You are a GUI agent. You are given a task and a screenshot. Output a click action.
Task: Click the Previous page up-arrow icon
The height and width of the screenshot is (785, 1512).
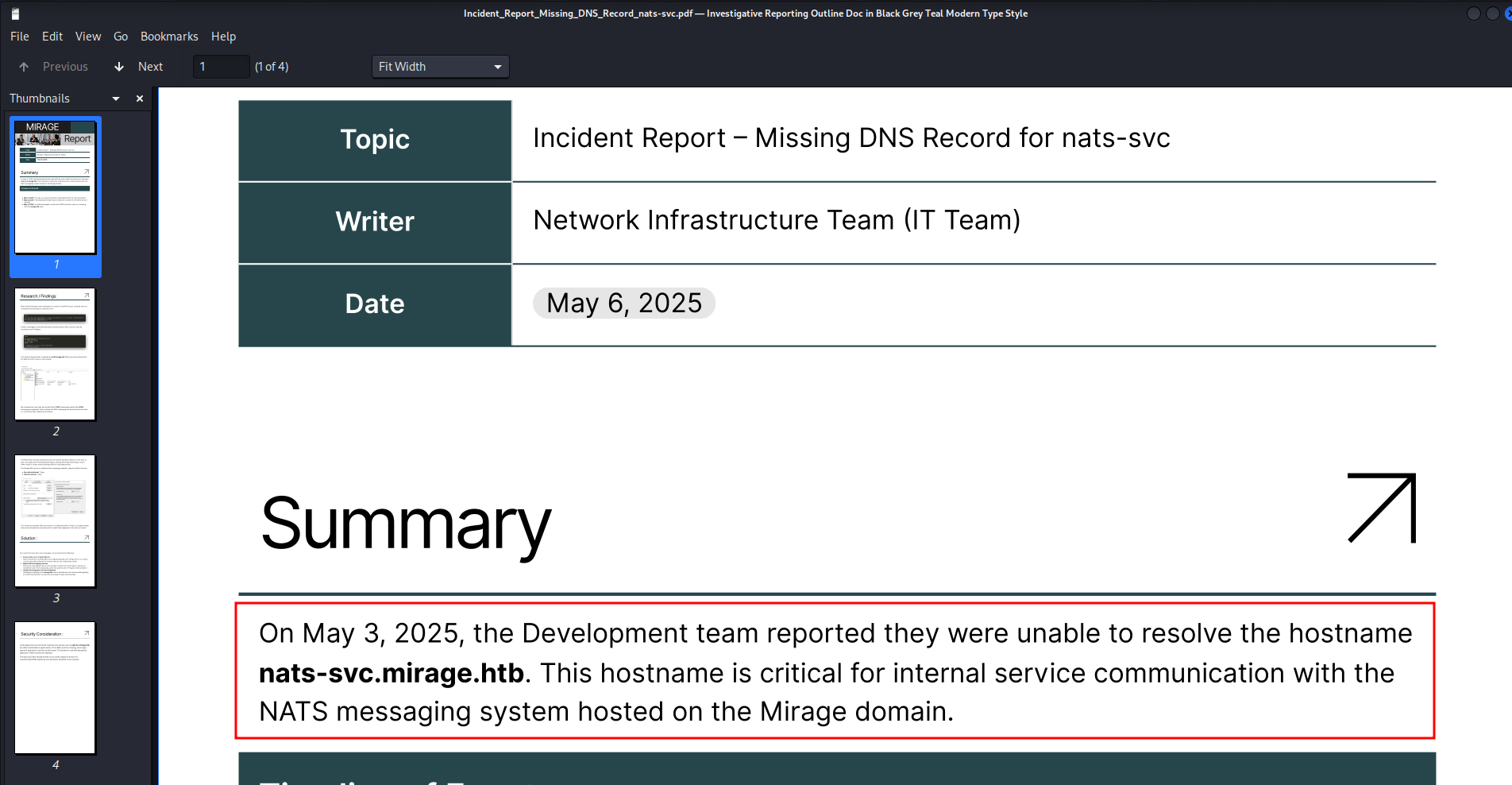(24, 67)
